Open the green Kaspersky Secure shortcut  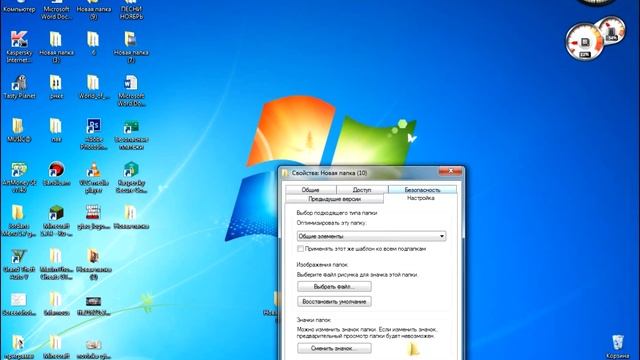point(131,177)
